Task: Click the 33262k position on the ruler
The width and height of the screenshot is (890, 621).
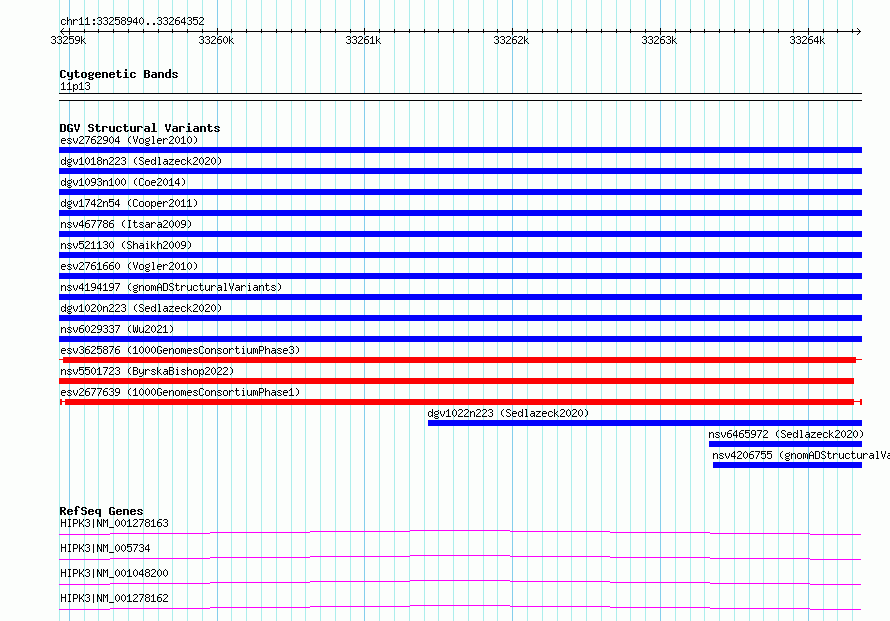Action: [x=511, y=40]
